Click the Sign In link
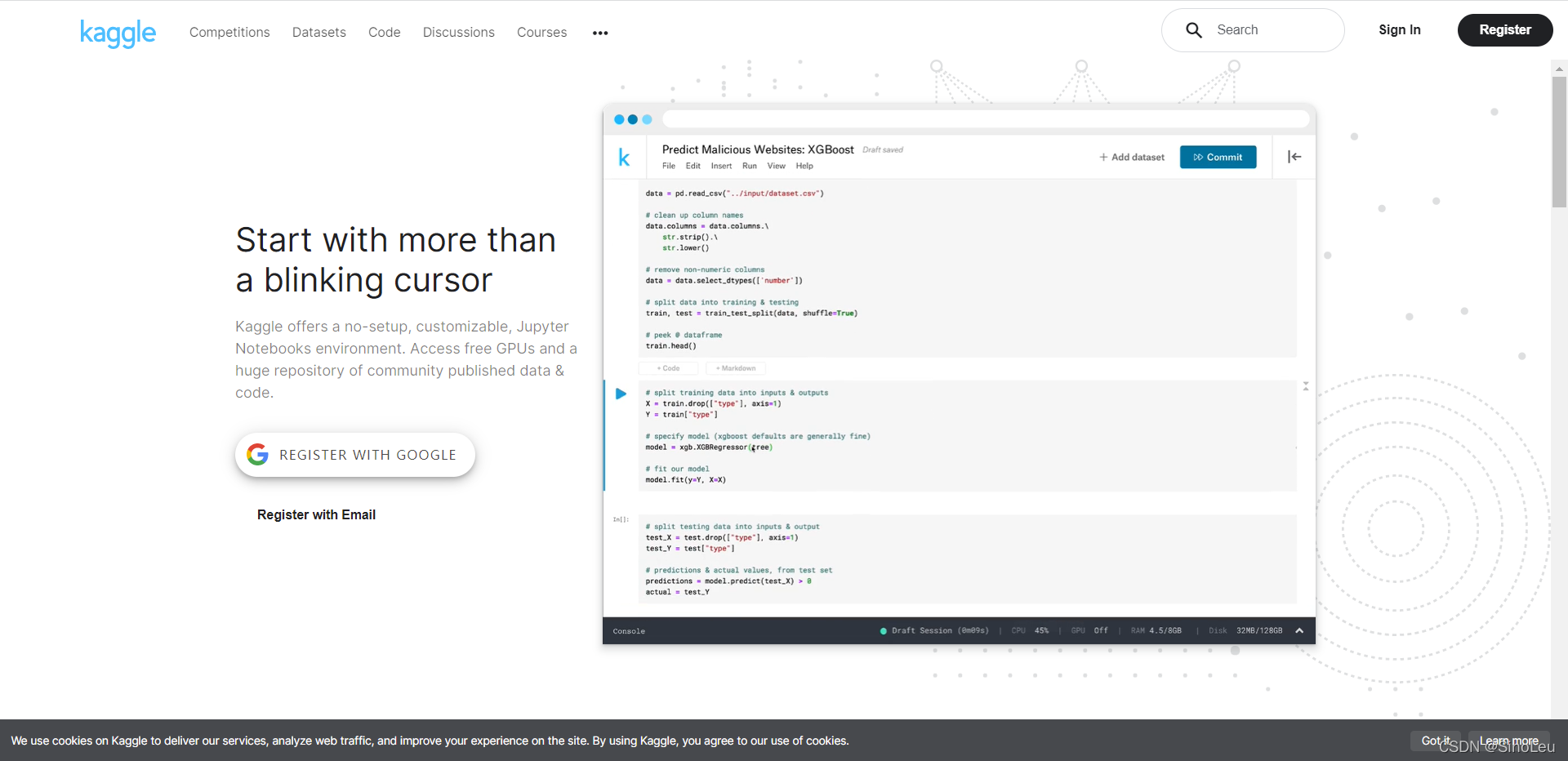 pyautogui.click(x=1400, y=29)
